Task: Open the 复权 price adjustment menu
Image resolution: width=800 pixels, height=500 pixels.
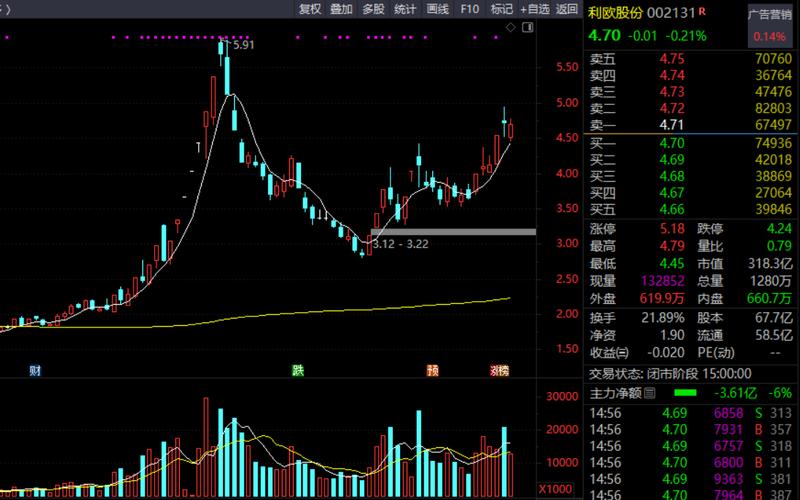Action: click(310, 9)
